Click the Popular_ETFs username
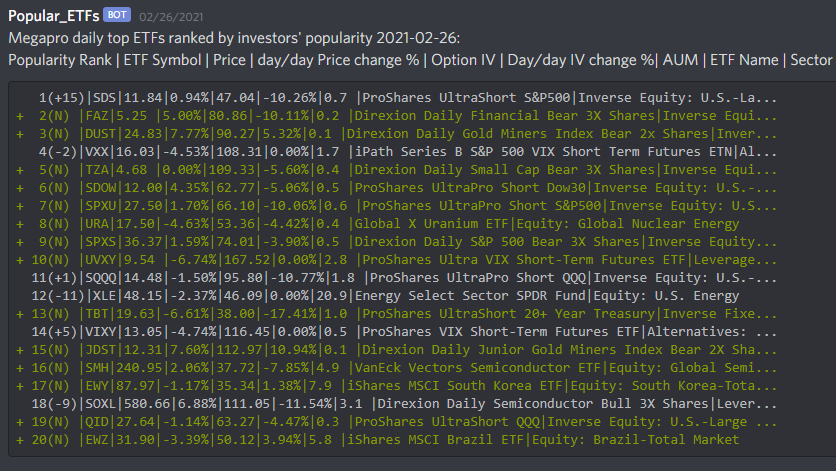The image size is (836, 471). point(54,16)
